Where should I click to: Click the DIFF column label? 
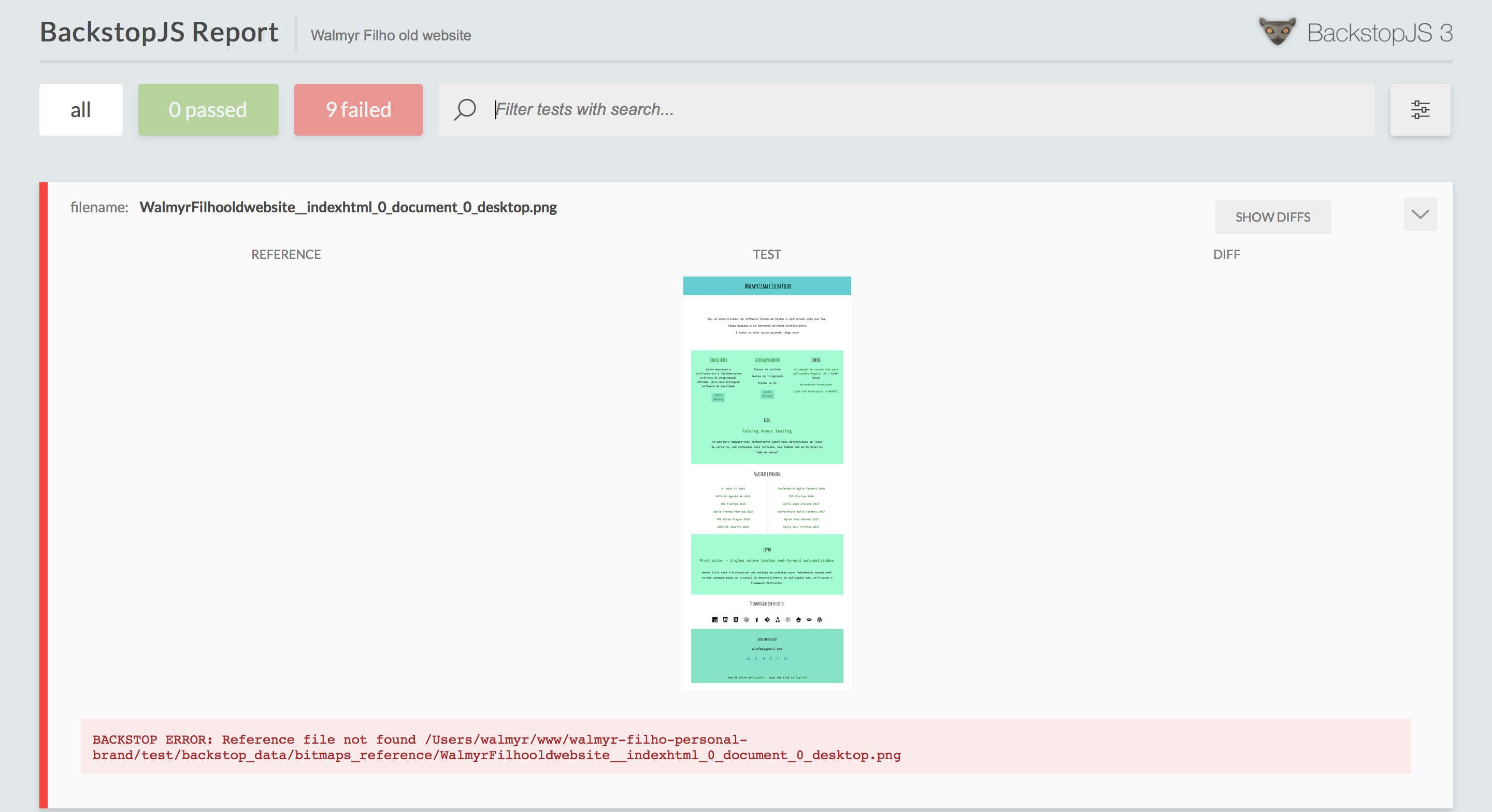coord(1226,254)
